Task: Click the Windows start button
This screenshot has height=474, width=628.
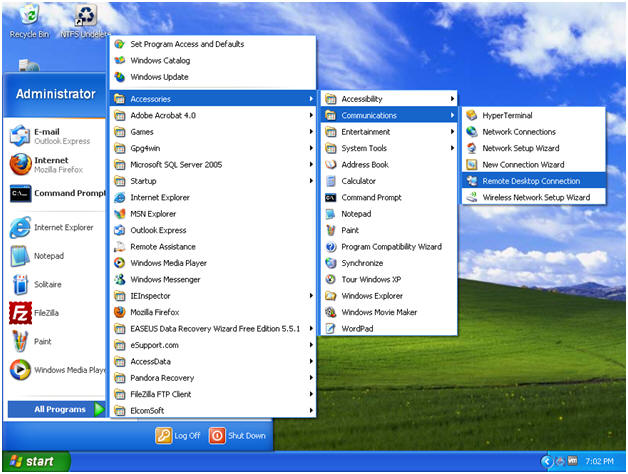Action: (36, 462)
